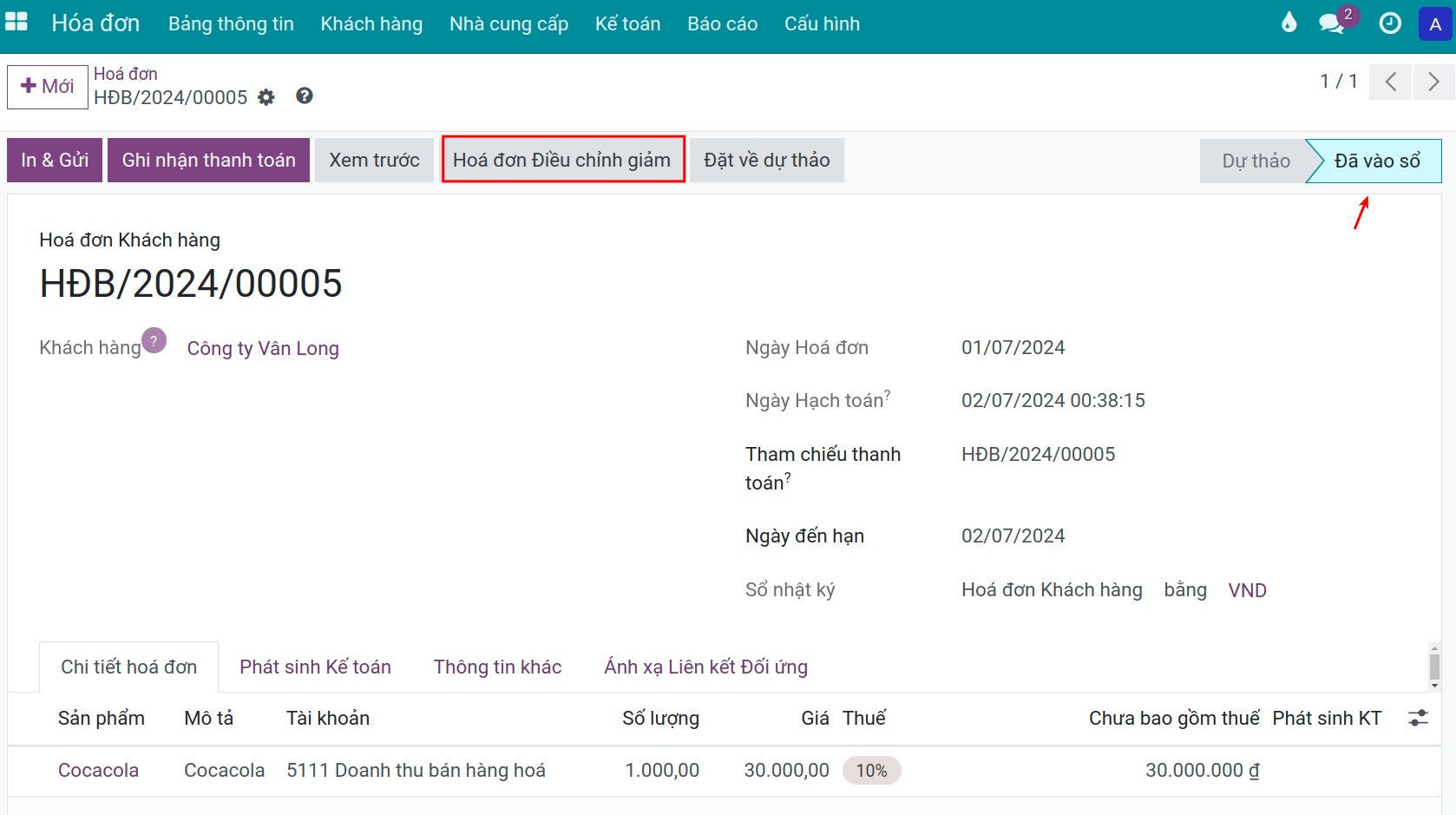This screenshot has width=1456, height=815.
Task: Open the chat messages icon
Action: 1332,23
